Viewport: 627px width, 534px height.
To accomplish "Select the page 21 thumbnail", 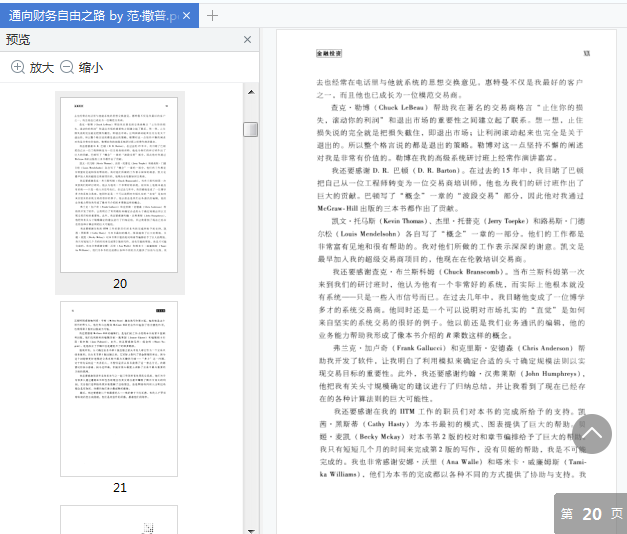I will coord(119,389).
